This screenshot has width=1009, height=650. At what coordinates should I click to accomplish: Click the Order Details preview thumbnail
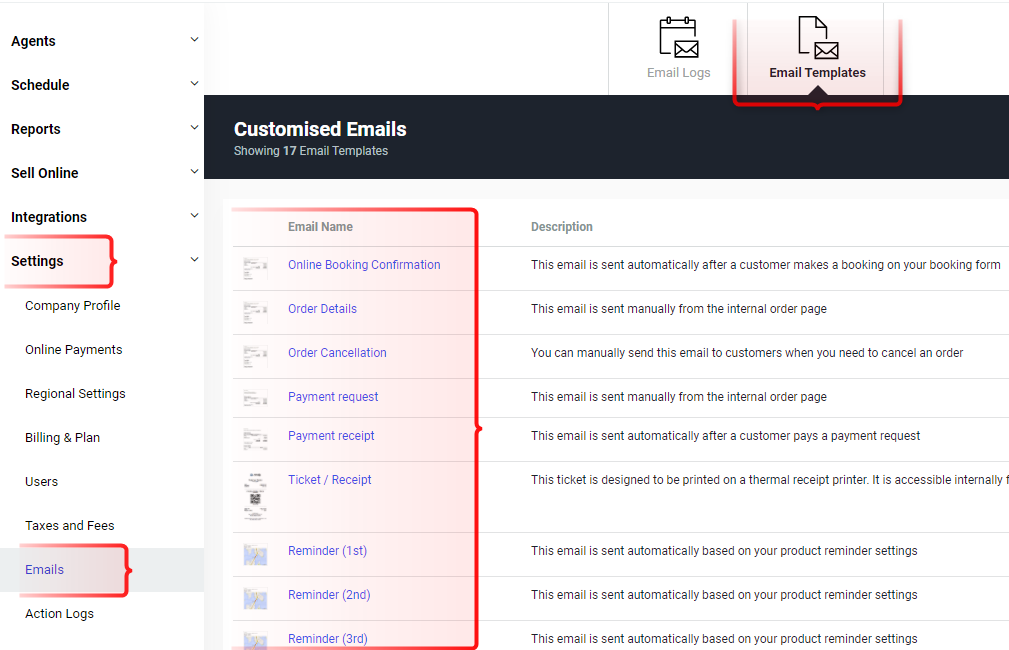pos(255,313)
